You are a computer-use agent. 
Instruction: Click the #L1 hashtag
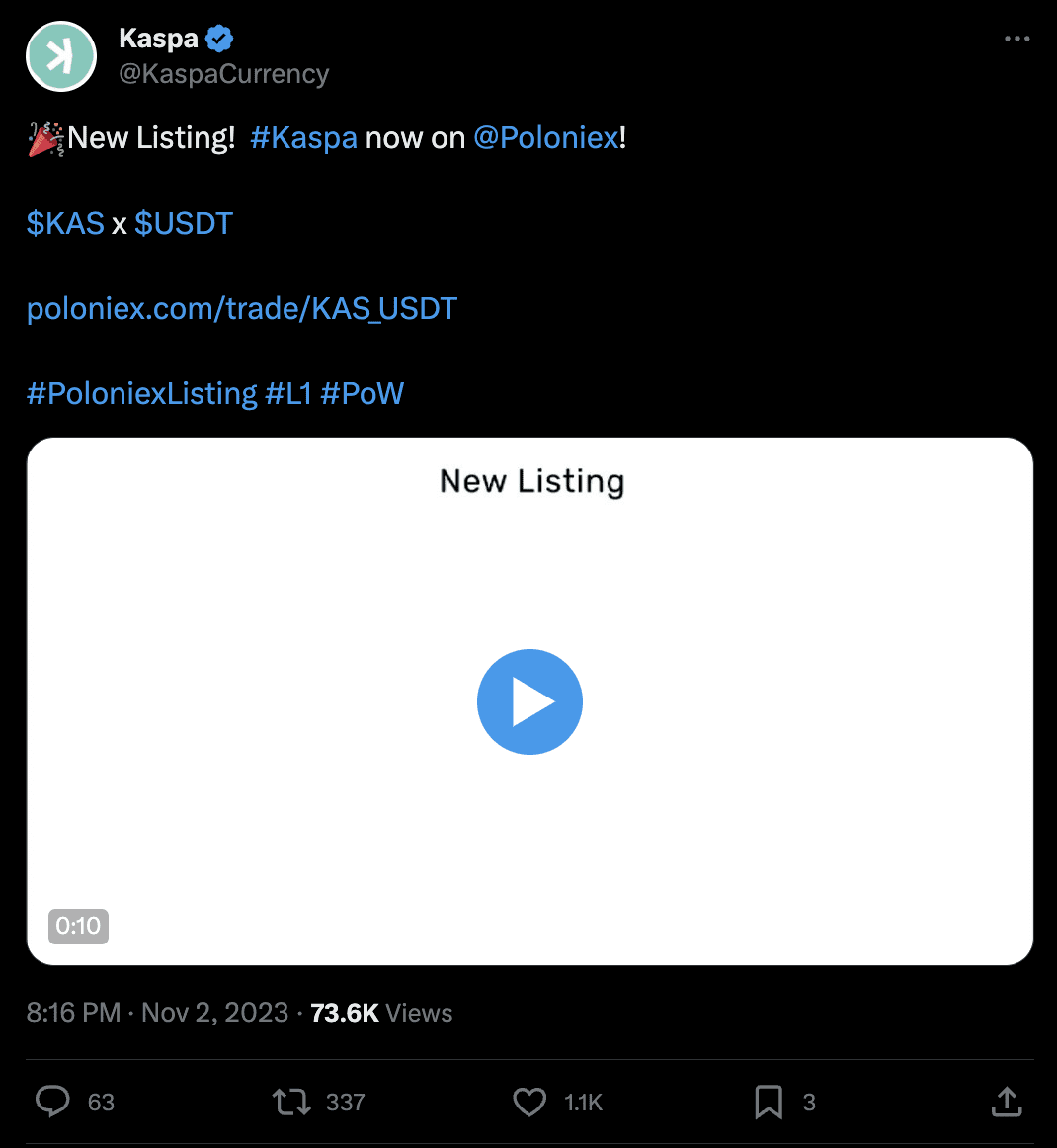coord(288,394)
